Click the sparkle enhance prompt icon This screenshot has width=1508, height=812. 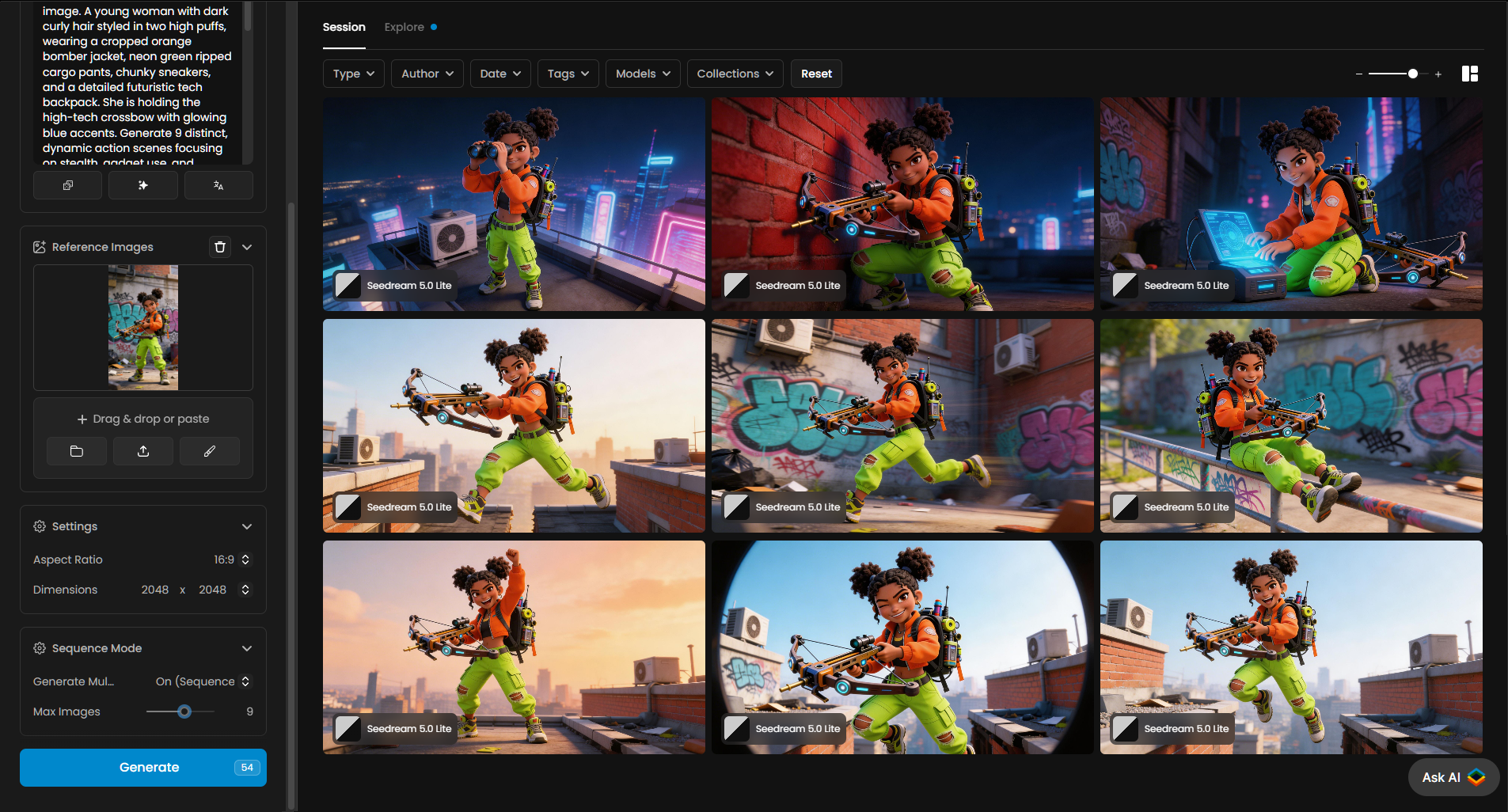click(143, 185)
